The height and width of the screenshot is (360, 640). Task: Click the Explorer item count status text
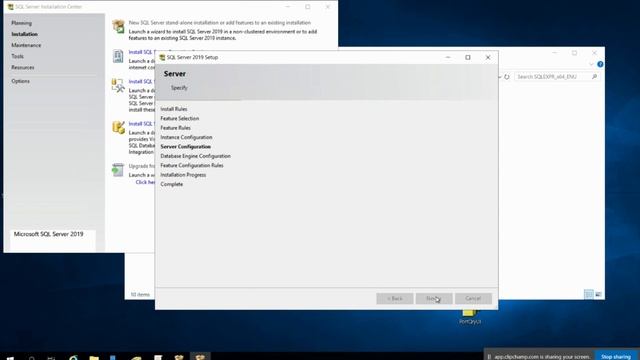140,294
